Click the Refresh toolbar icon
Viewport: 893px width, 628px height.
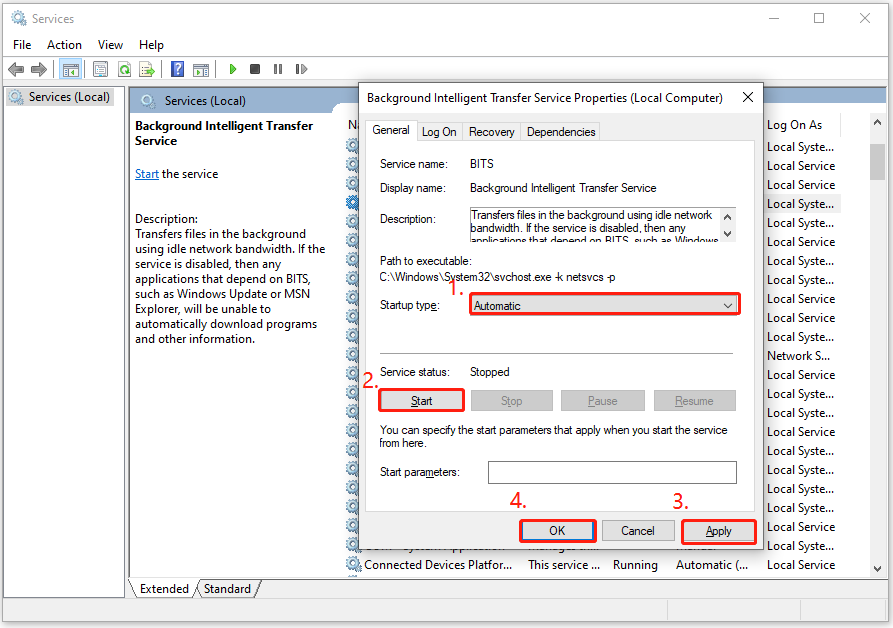click(124, 69)
